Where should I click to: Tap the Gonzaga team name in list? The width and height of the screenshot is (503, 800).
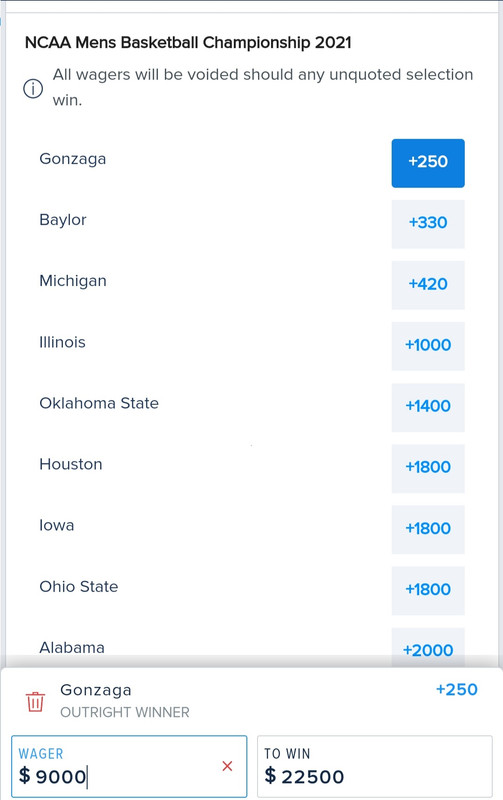click(73, 159)
